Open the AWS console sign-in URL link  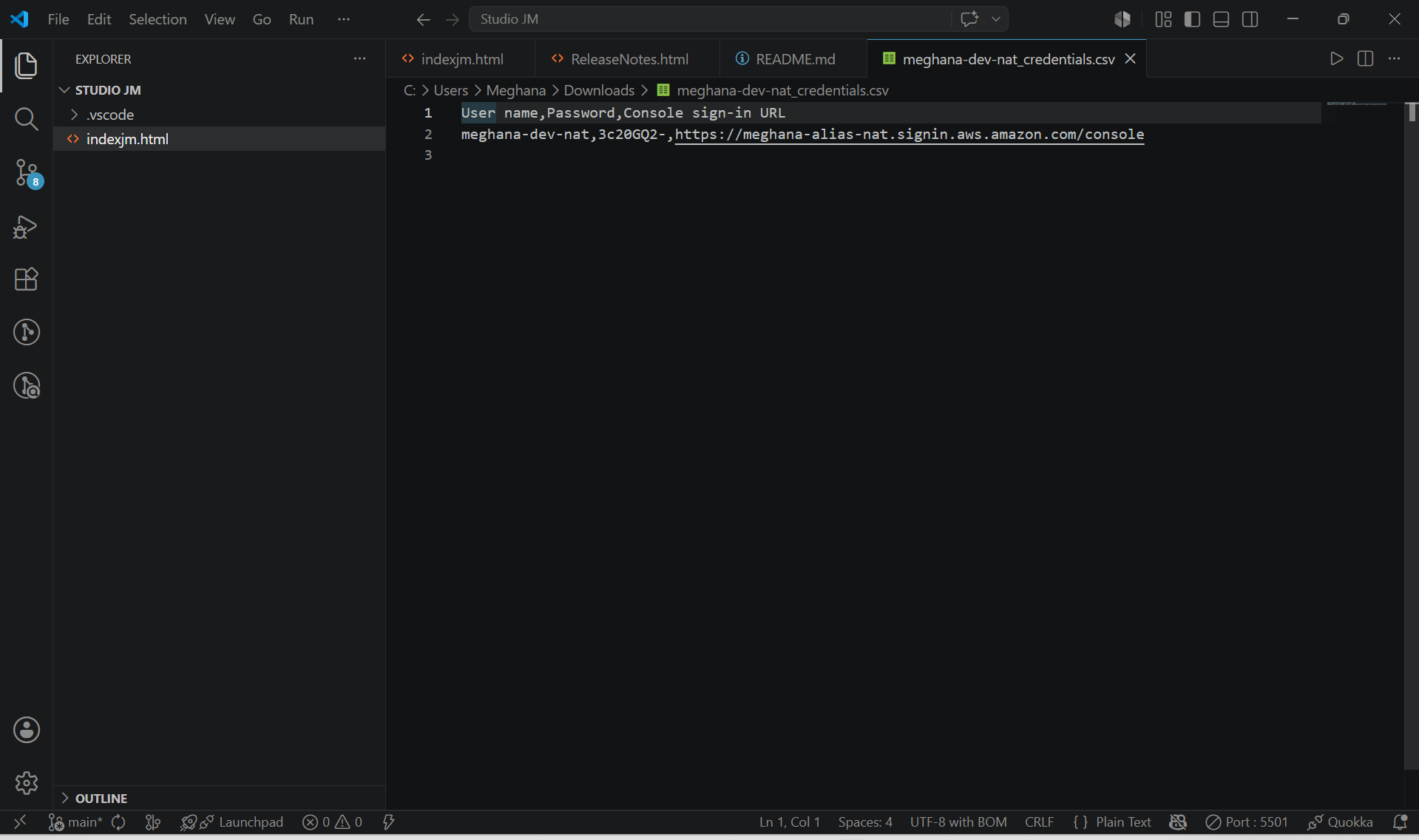coord(910,134)
